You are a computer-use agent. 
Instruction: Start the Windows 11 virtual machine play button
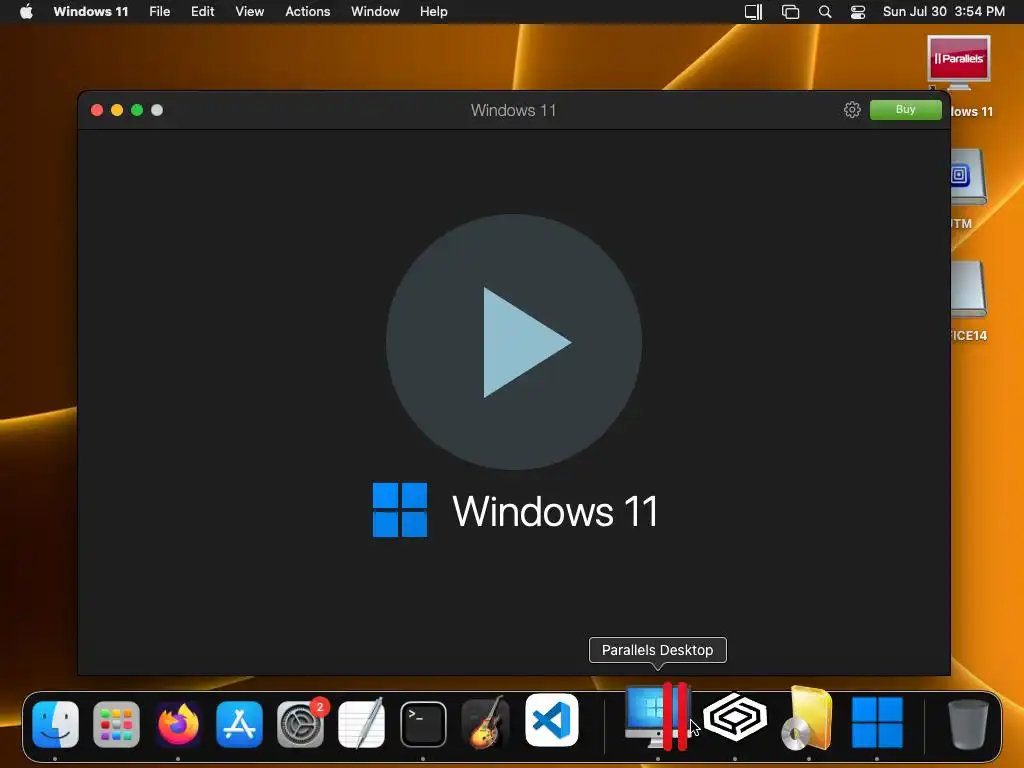514,342
